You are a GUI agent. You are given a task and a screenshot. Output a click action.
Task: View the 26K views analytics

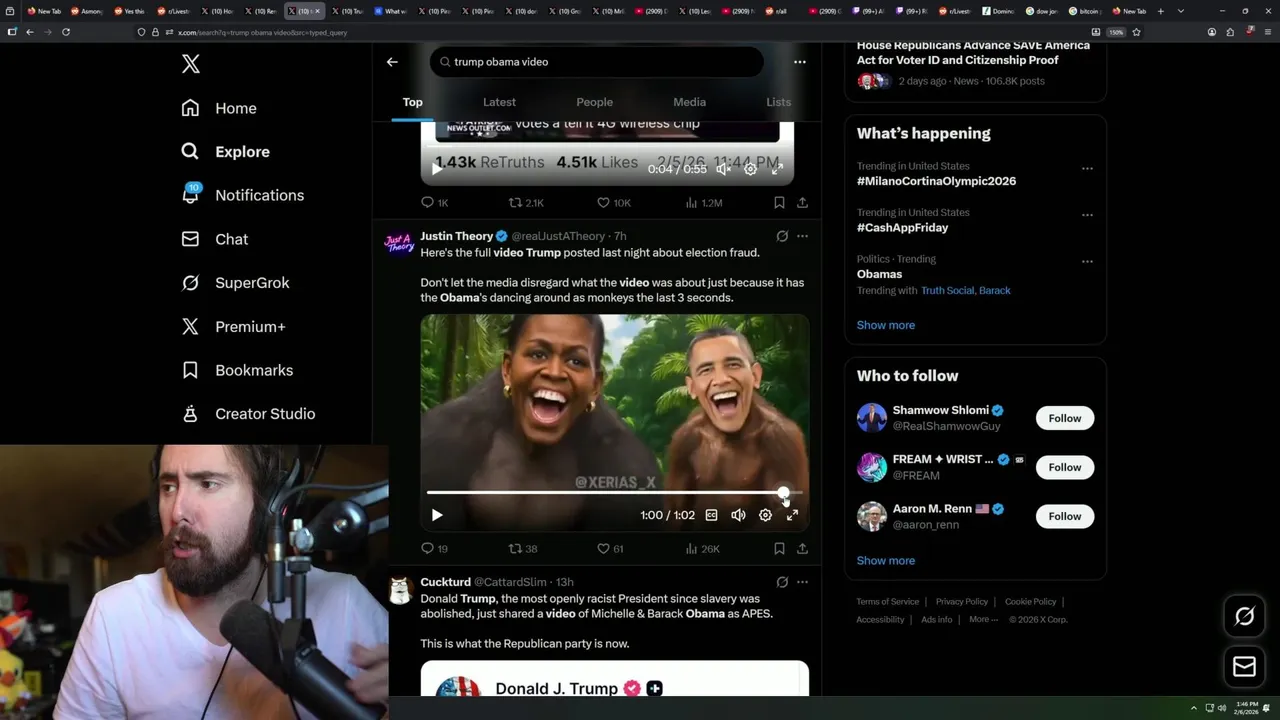702,548
